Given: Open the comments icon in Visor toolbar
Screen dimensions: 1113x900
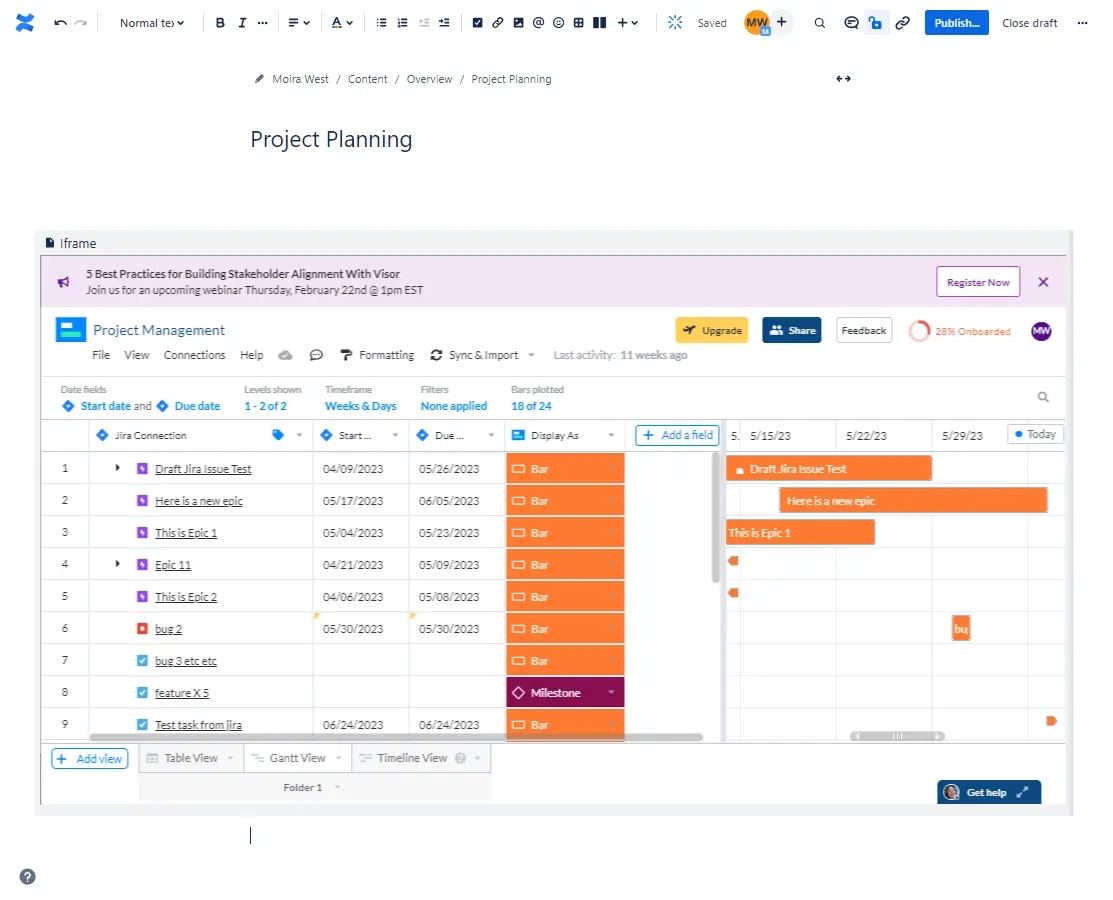Looking at the screenshot, I should [x=317, y=355].
